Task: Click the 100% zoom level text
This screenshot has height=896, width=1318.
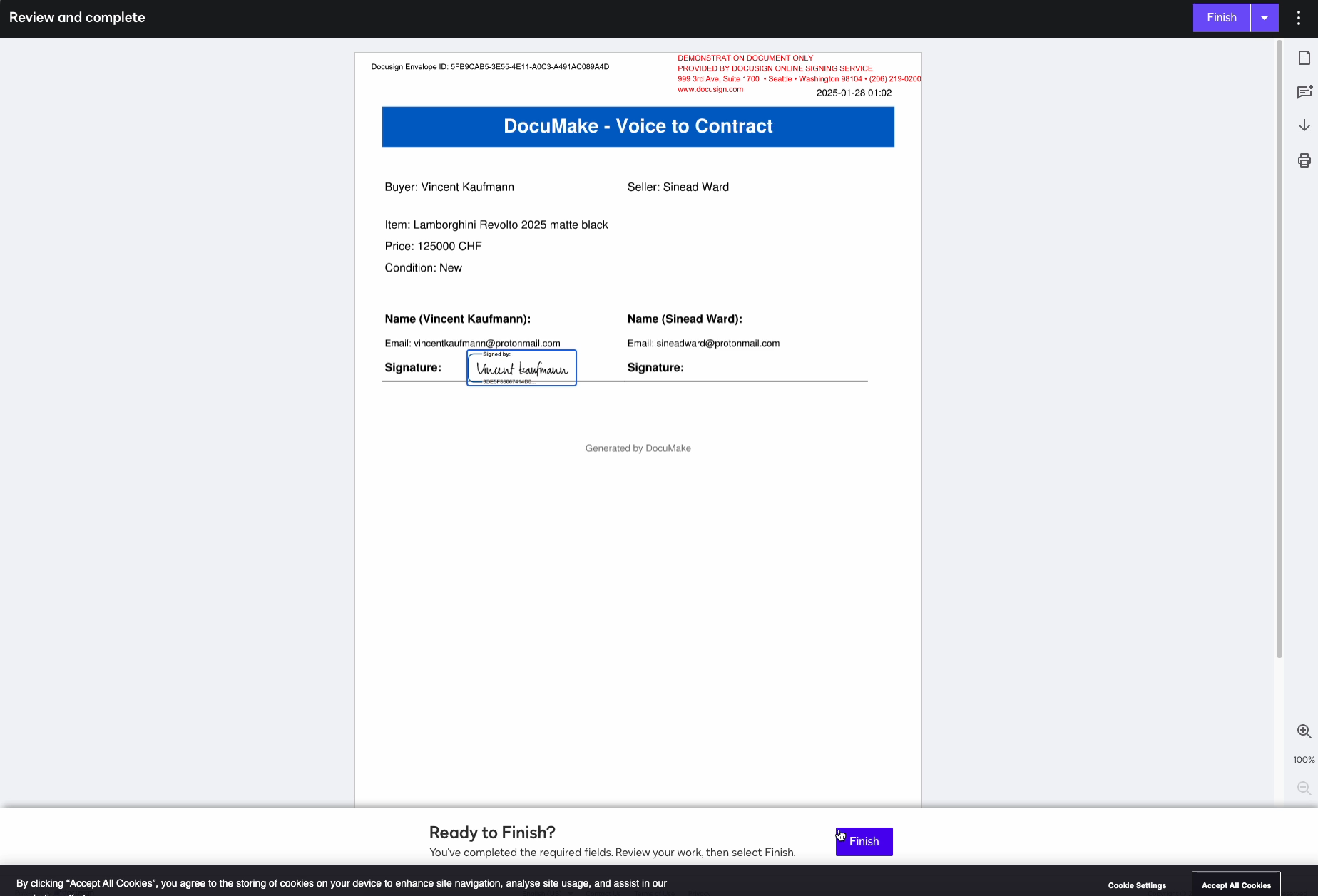Action: click(1304, 760)
